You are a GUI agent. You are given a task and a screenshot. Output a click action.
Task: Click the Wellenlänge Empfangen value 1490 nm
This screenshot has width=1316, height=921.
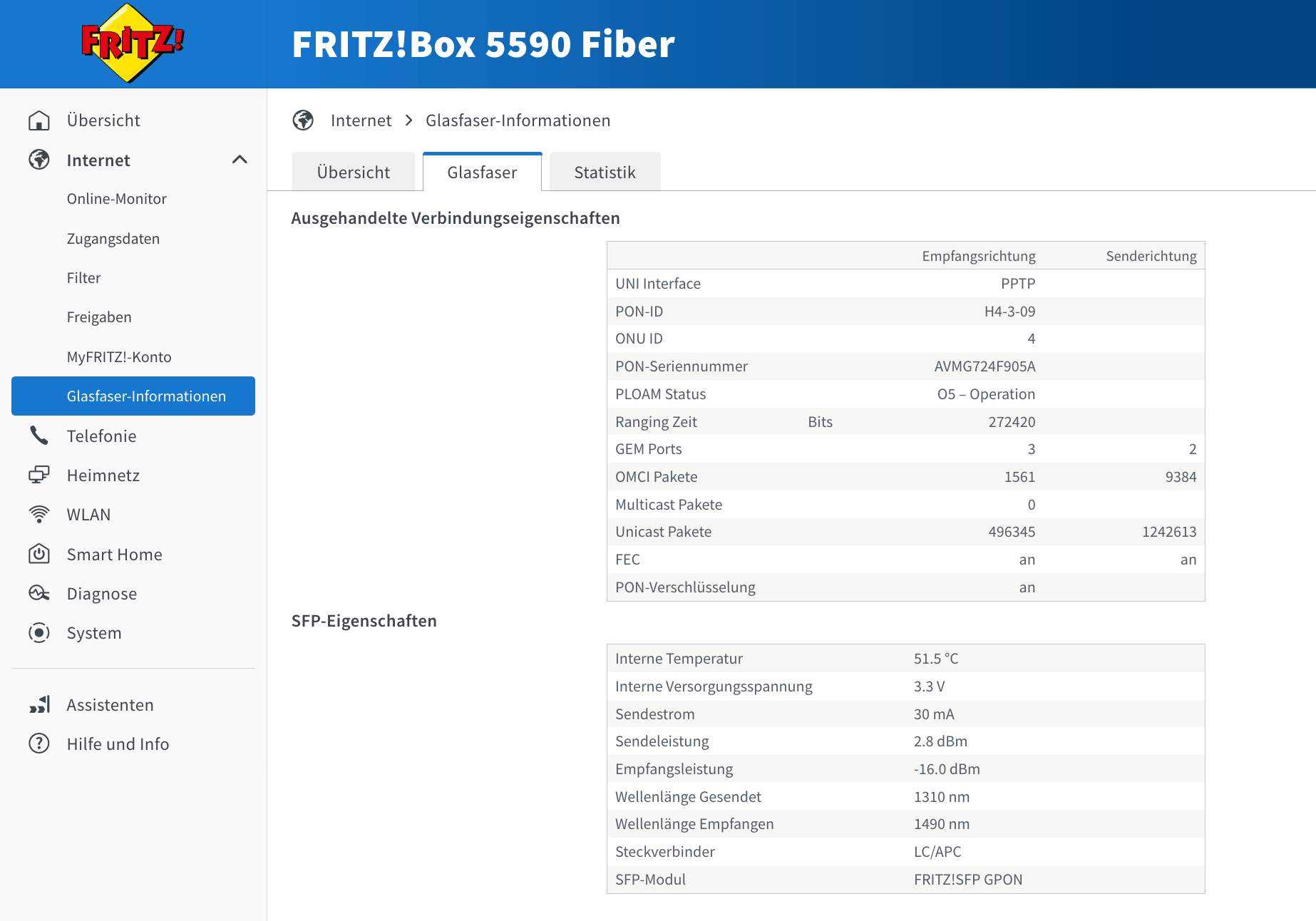pyautogui.click(x=942, y=824)
